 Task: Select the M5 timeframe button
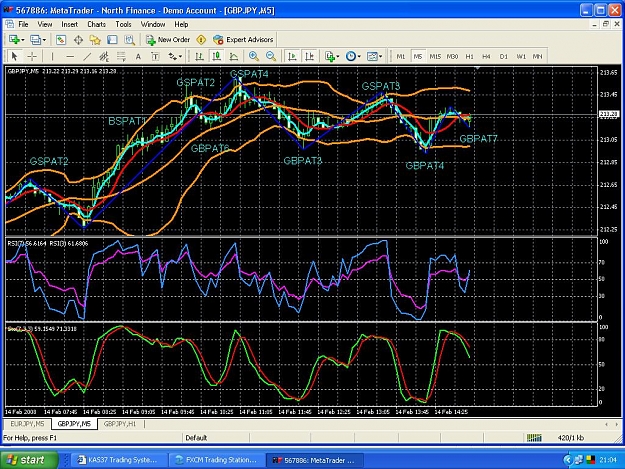[418, 56]
